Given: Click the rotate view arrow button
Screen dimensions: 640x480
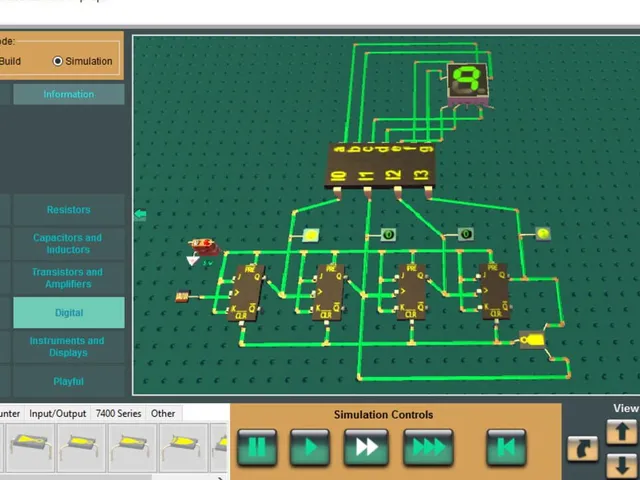Looking at the screenshot, I should [x=583, y=449].
